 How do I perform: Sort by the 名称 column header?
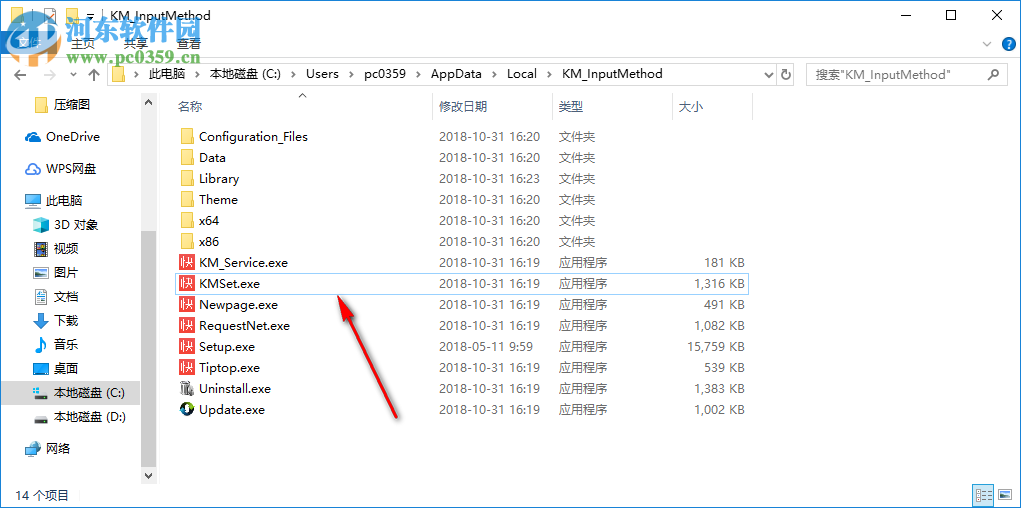(x=190, y=107)
